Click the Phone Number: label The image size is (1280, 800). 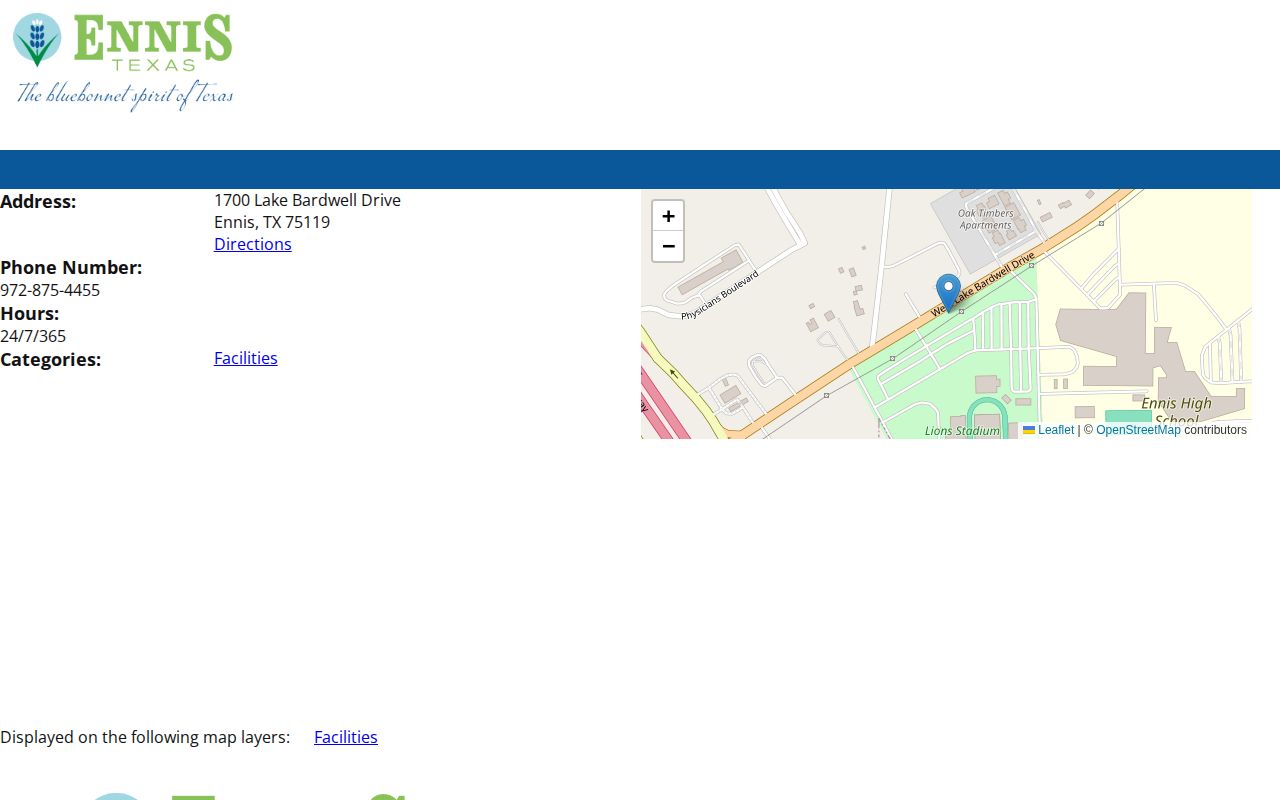tap(71, 267)
